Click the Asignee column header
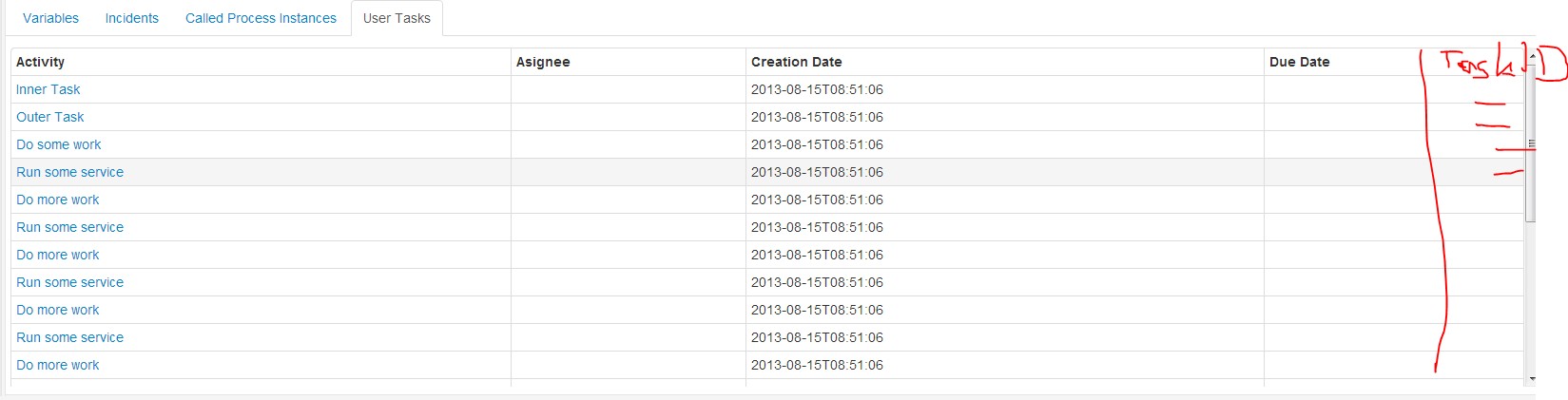Viewport: 1568px width, 400px height. coord(543,62)
